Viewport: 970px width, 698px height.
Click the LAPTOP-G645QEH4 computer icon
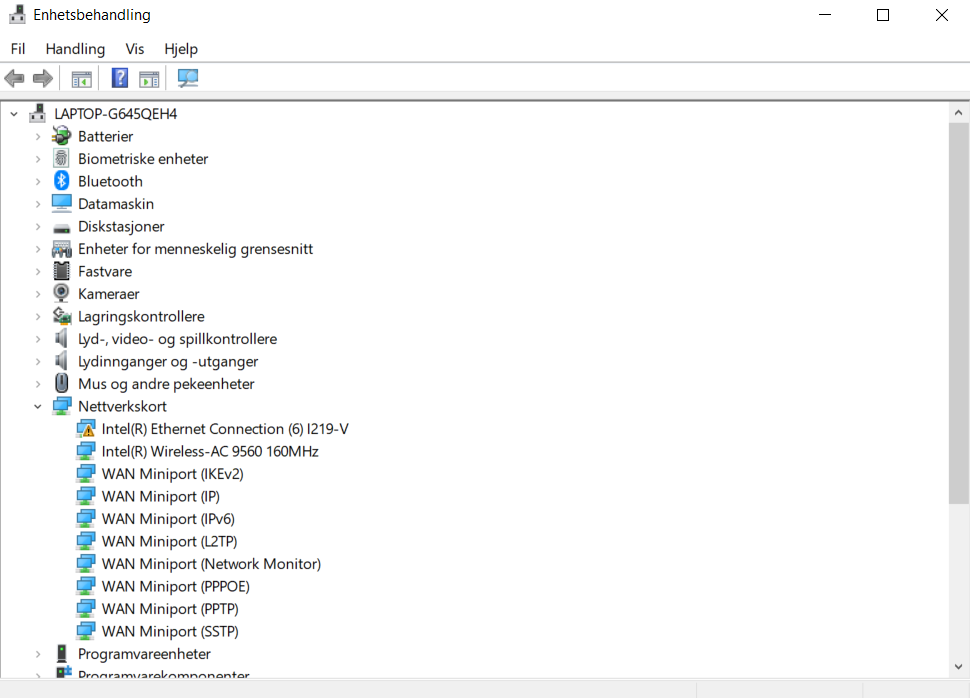pyautogui.click(x=38, y=113)
